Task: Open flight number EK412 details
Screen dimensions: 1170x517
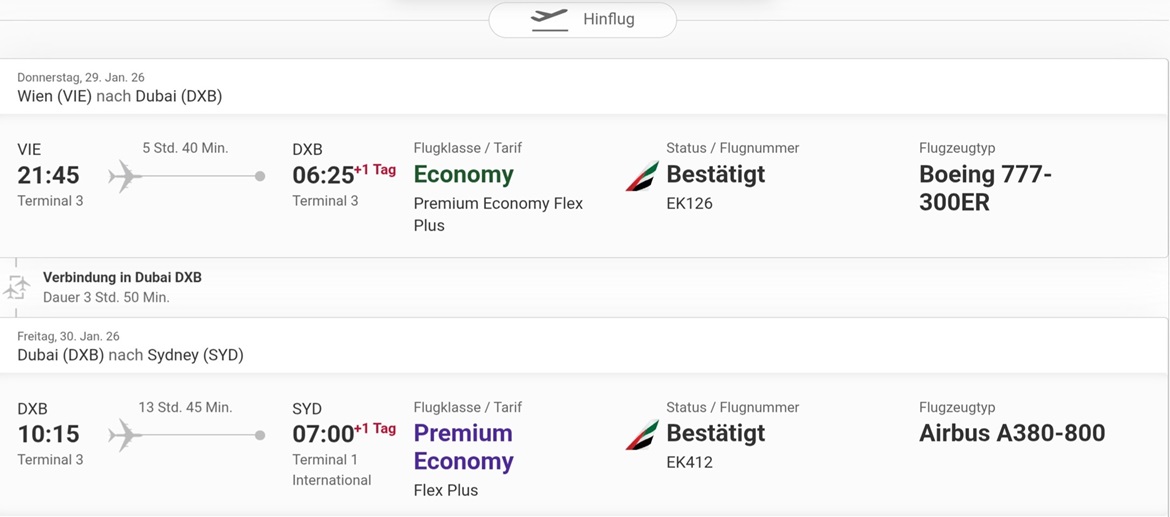Action: pyautogui.click(x=689, y=462)
